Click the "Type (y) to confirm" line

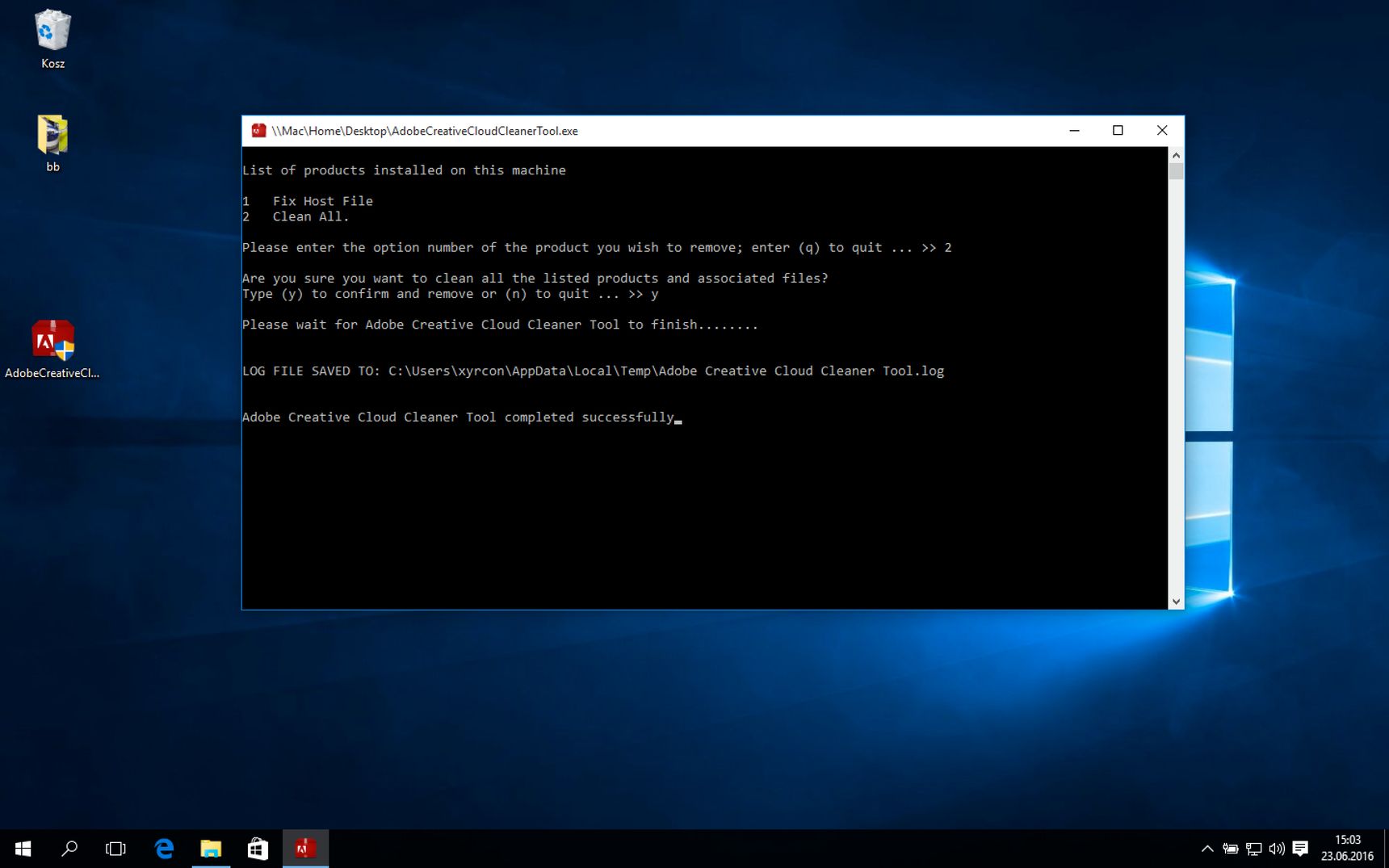pyautogui.click(x=450, y=294)
